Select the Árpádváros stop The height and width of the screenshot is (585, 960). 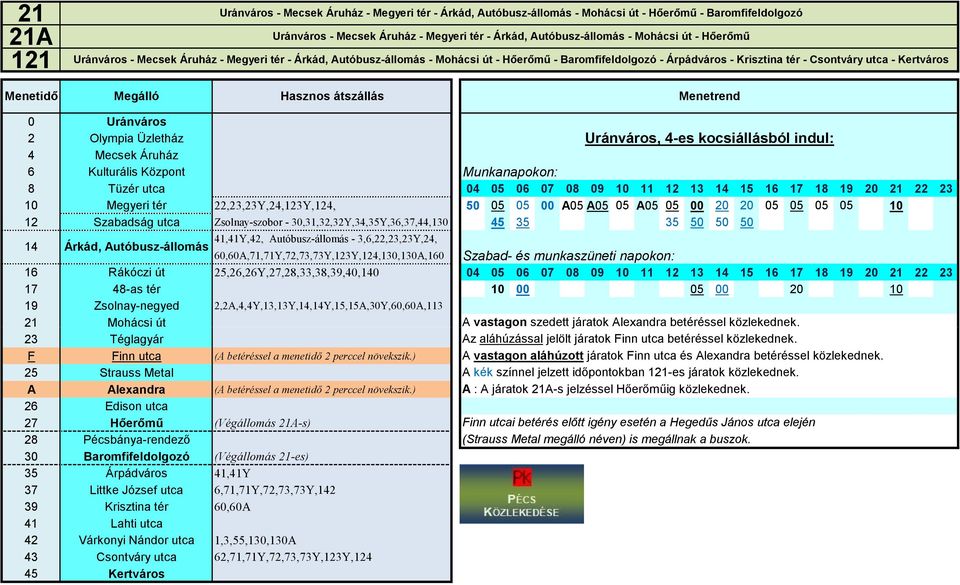pos(136,473)
